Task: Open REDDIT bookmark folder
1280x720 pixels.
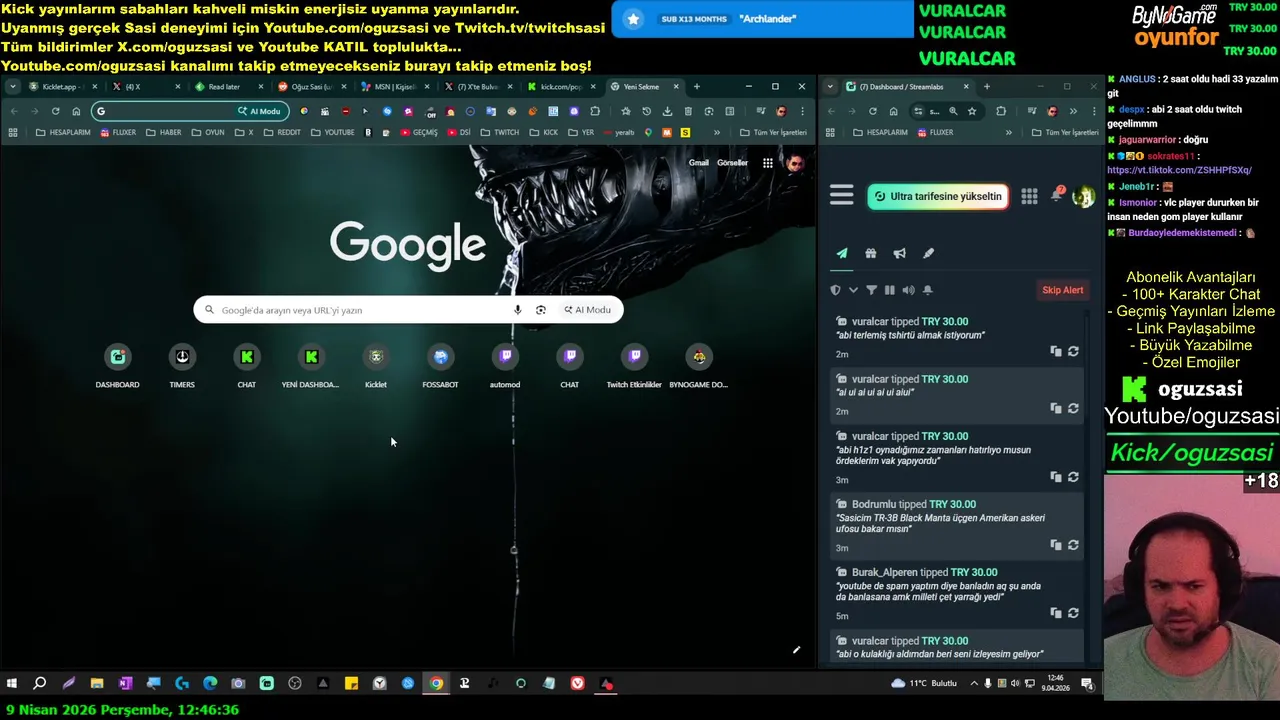Action: pos(282,132)
